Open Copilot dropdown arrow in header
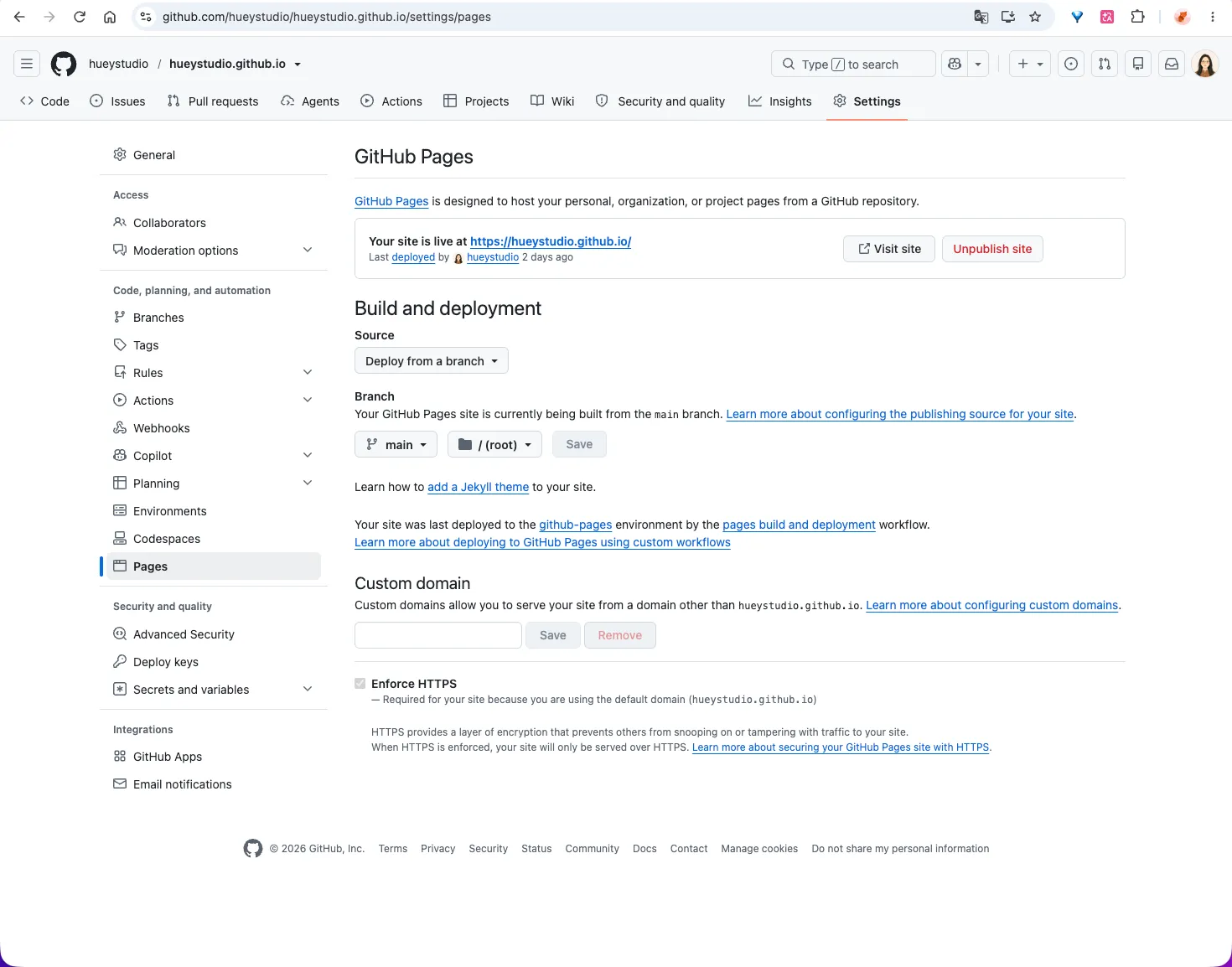The image size is (1232, 967). pos(978,64)
